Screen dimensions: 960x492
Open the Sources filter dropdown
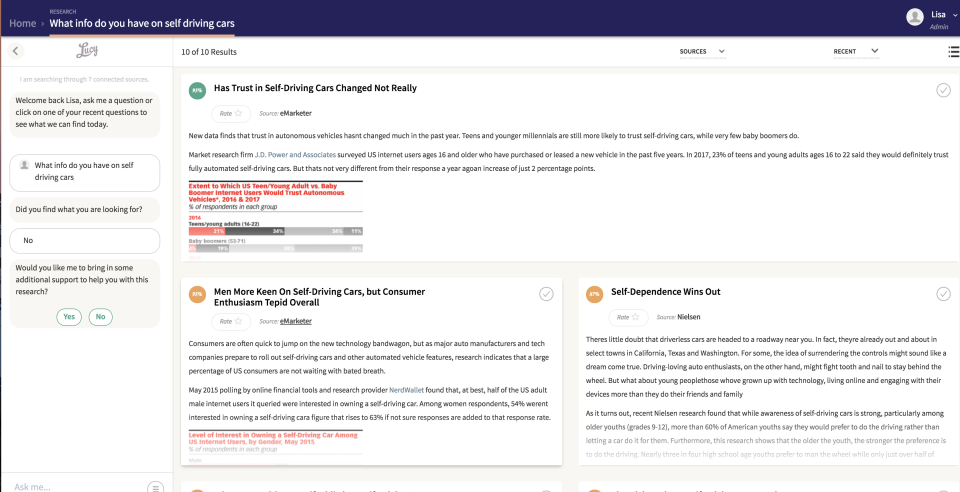click(x=702, y=51)
